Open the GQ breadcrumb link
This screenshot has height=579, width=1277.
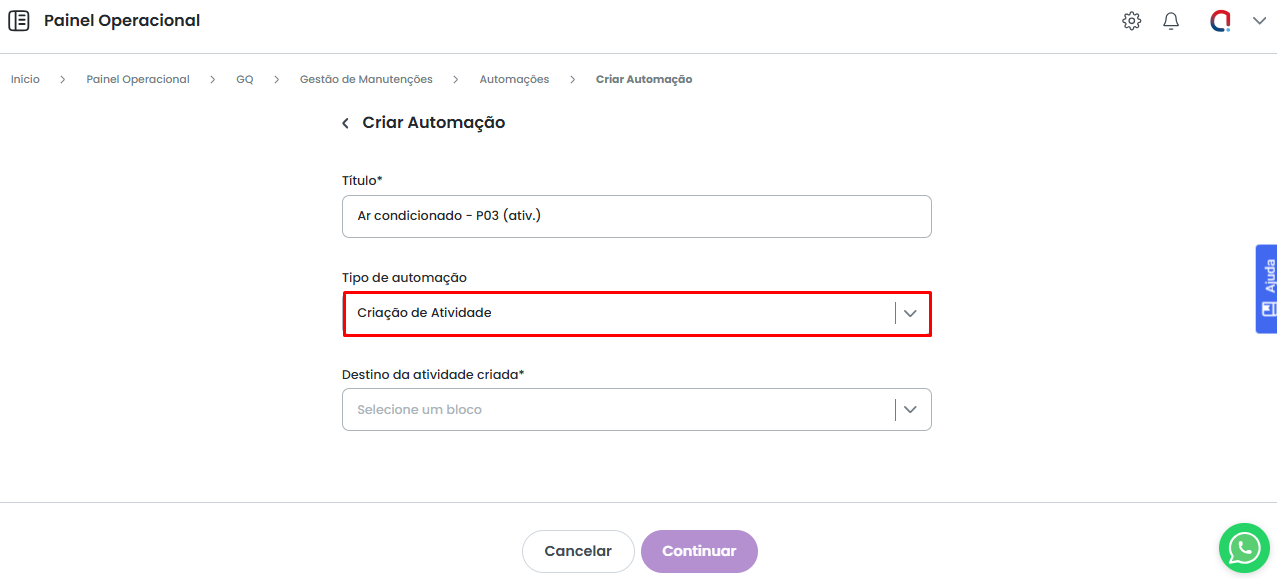click(x=245, y=79)
